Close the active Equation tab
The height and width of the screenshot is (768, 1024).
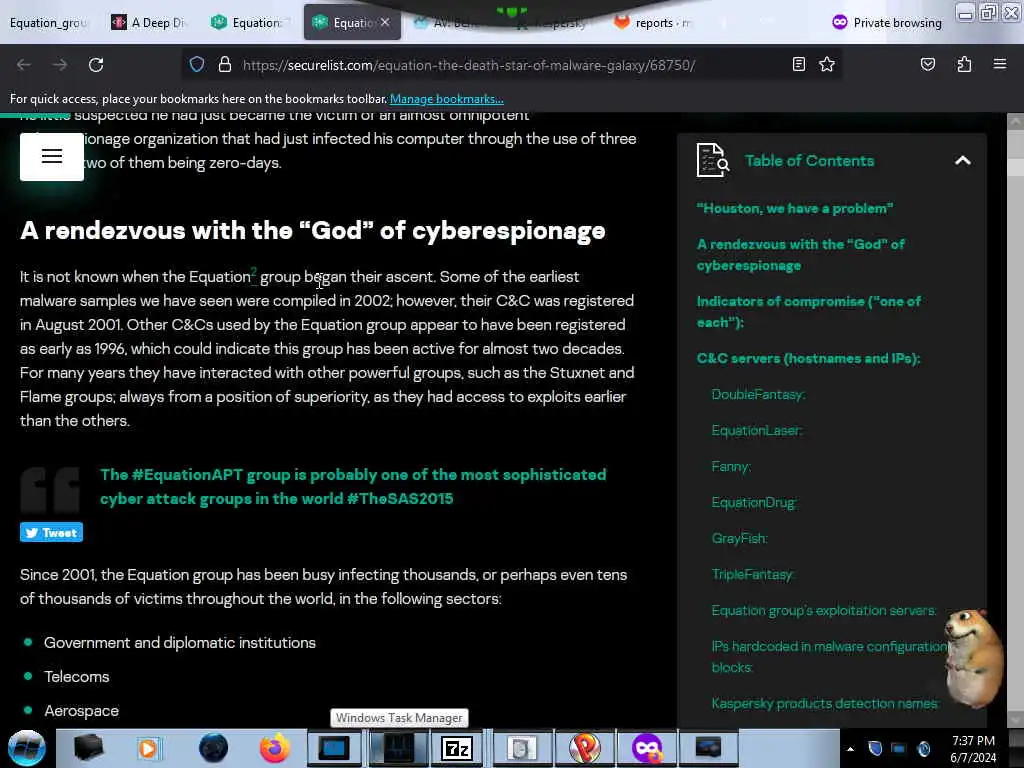(385, 22)
